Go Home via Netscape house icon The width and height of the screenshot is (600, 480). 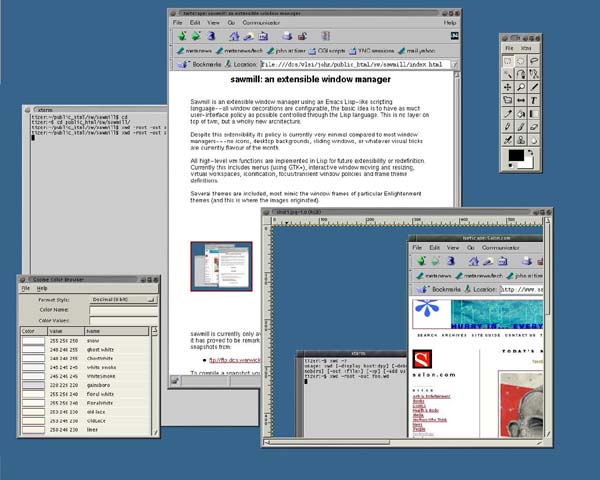coord(234,36)
